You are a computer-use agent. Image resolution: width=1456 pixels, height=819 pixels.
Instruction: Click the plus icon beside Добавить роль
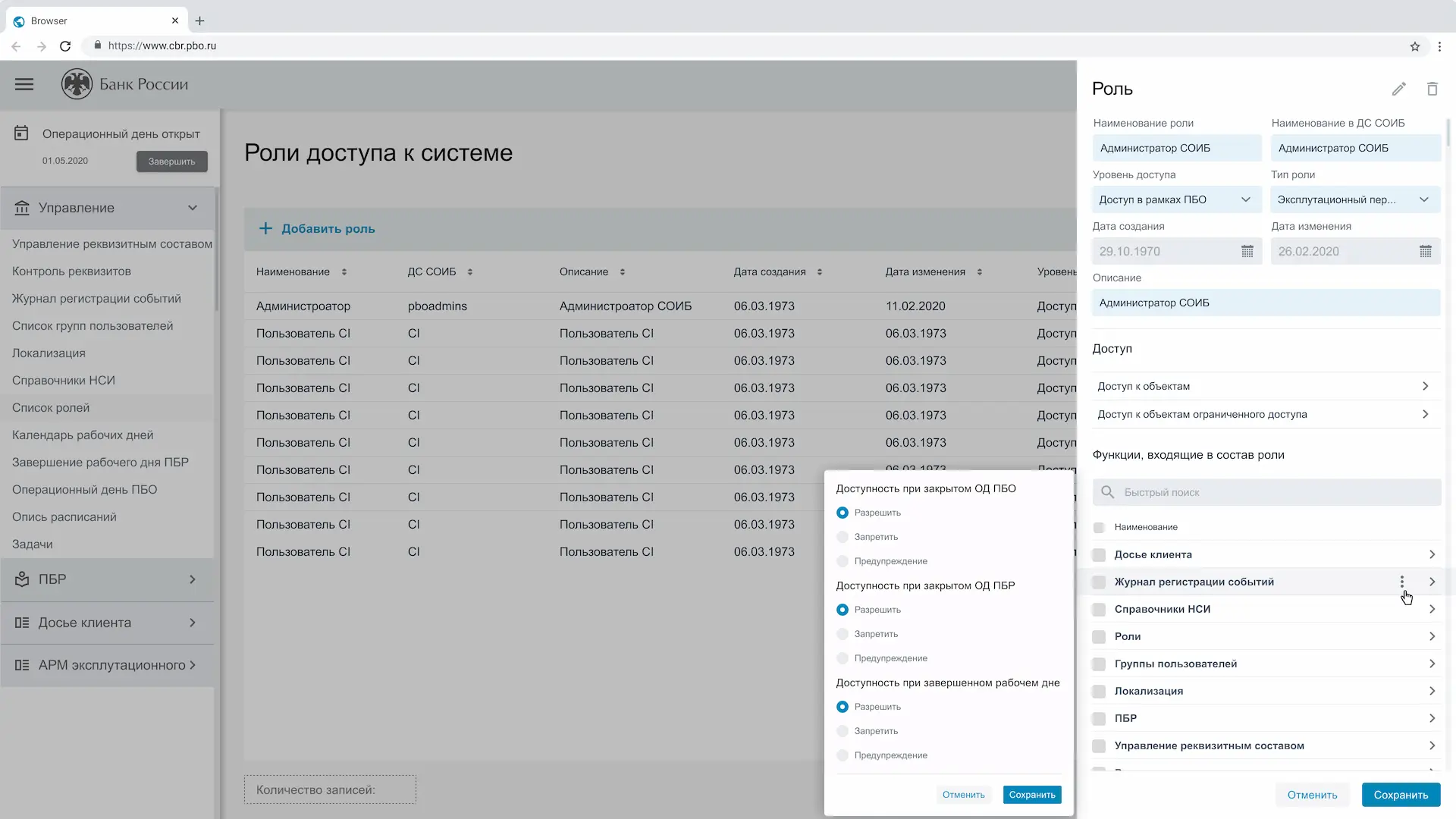pyautogui.click(x=265, y=228)
